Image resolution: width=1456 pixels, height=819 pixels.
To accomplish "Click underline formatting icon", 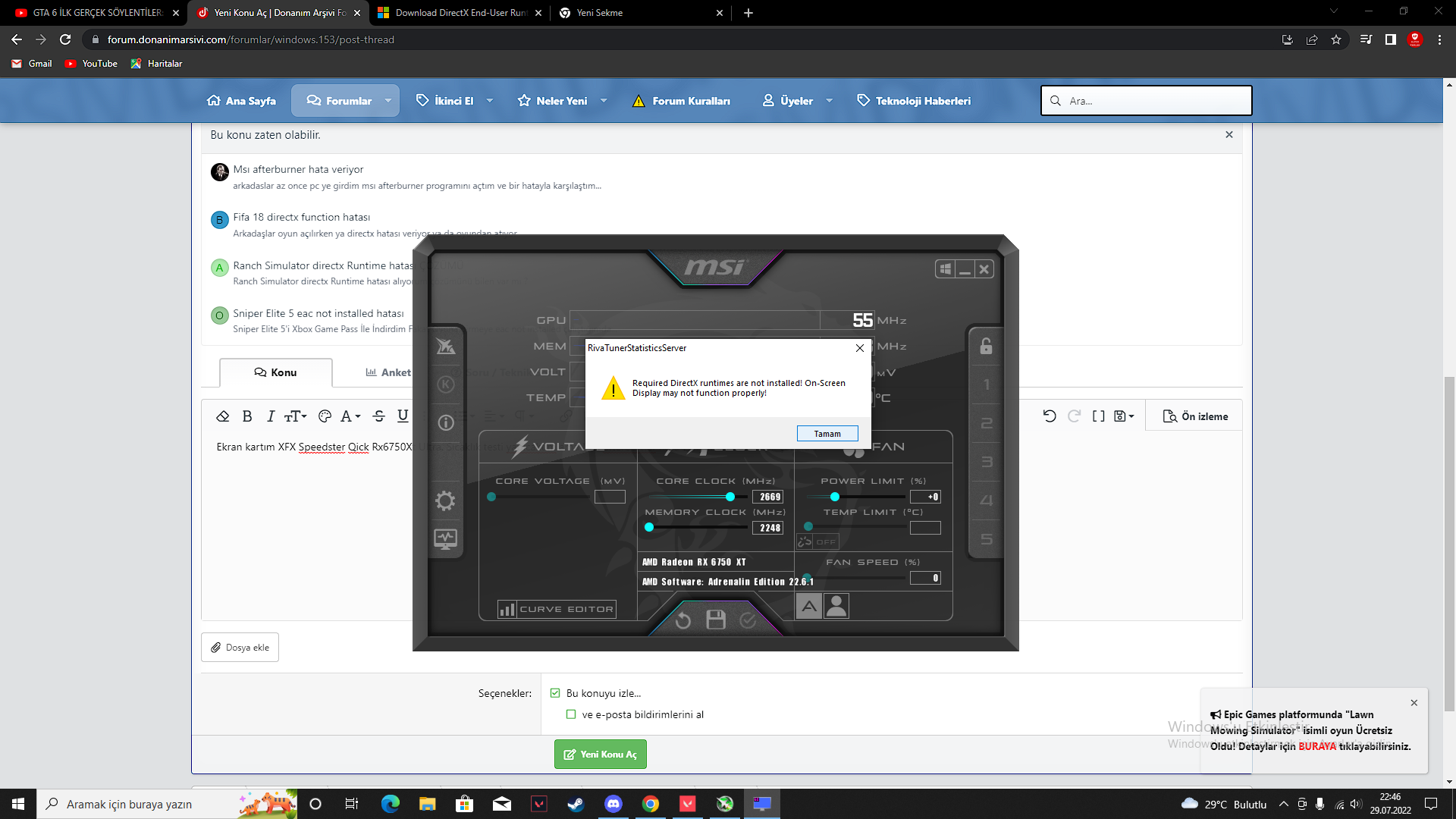I will tap(403, 416).
